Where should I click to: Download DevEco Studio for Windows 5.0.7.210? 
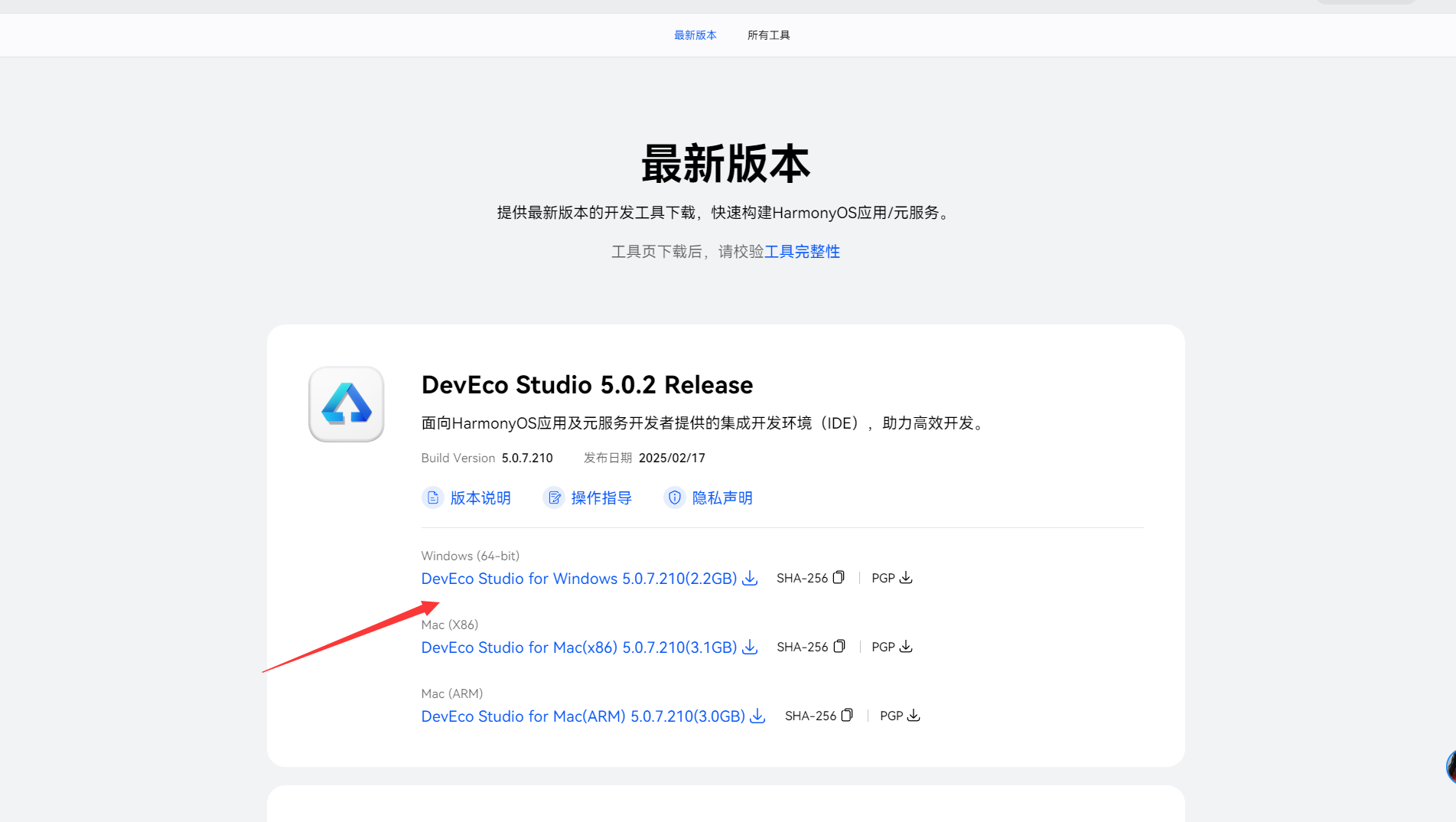click(579, 579)
